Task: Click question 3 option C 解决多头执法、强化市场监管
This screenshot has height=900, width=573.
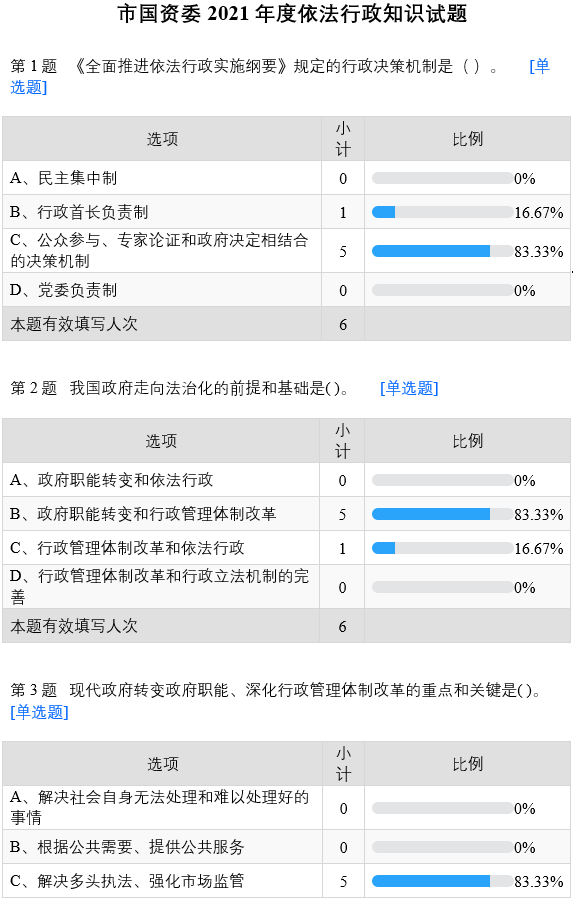Action: pyautogui.click(x=127, y=881)
